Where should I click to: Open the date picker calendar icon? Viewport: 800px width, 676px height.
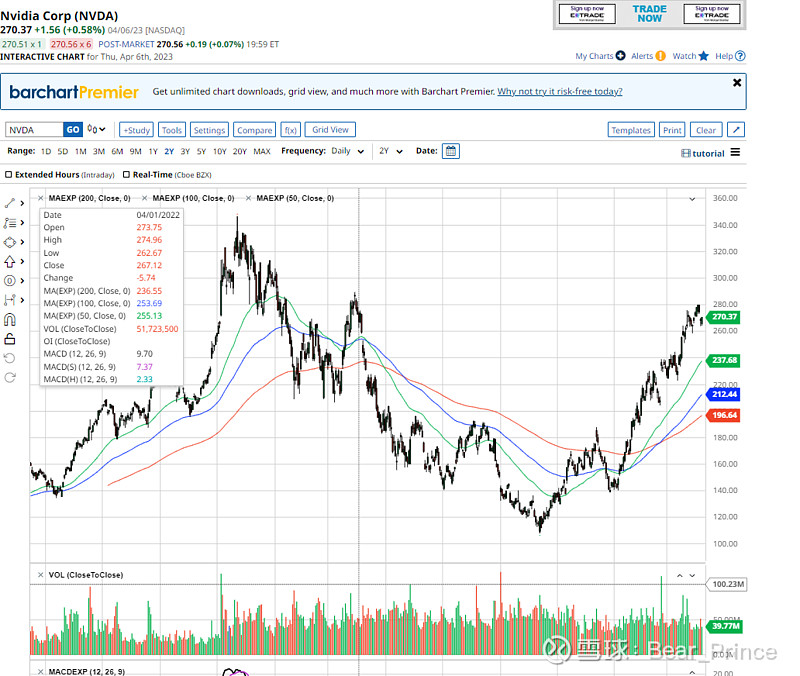click(451, 151)
